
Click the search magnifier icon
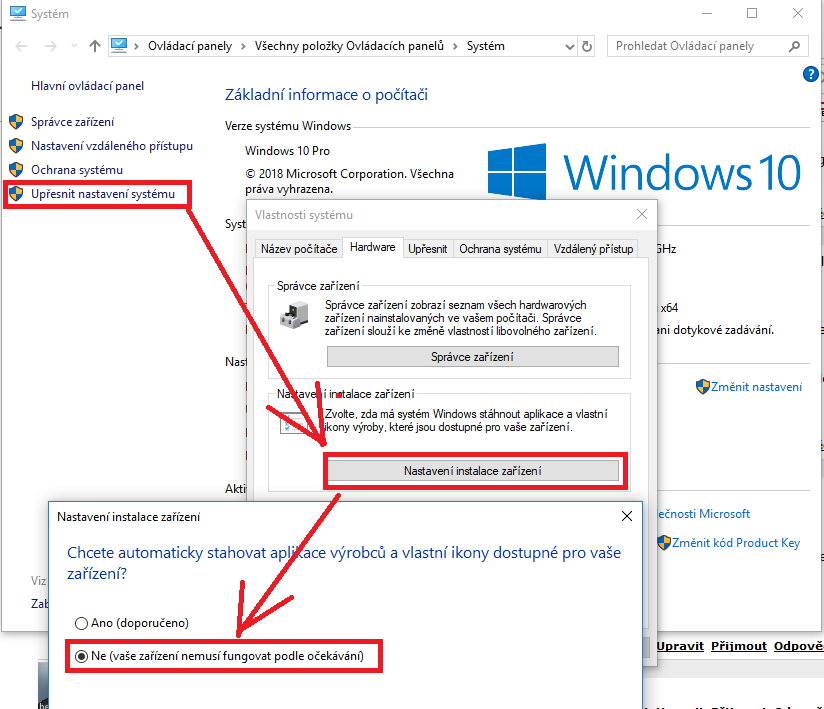pyautogui.click(x=794, y=46)
